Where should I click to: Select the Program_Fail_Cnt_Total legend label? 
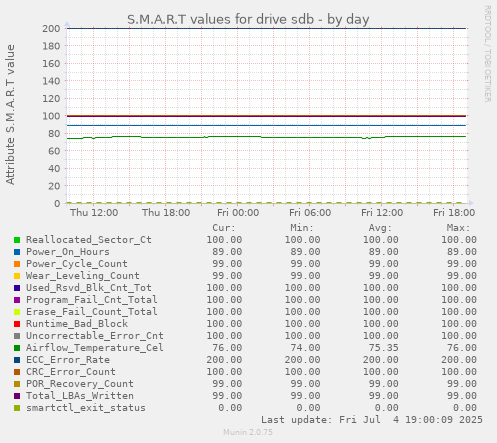click(x=92, y=300)
